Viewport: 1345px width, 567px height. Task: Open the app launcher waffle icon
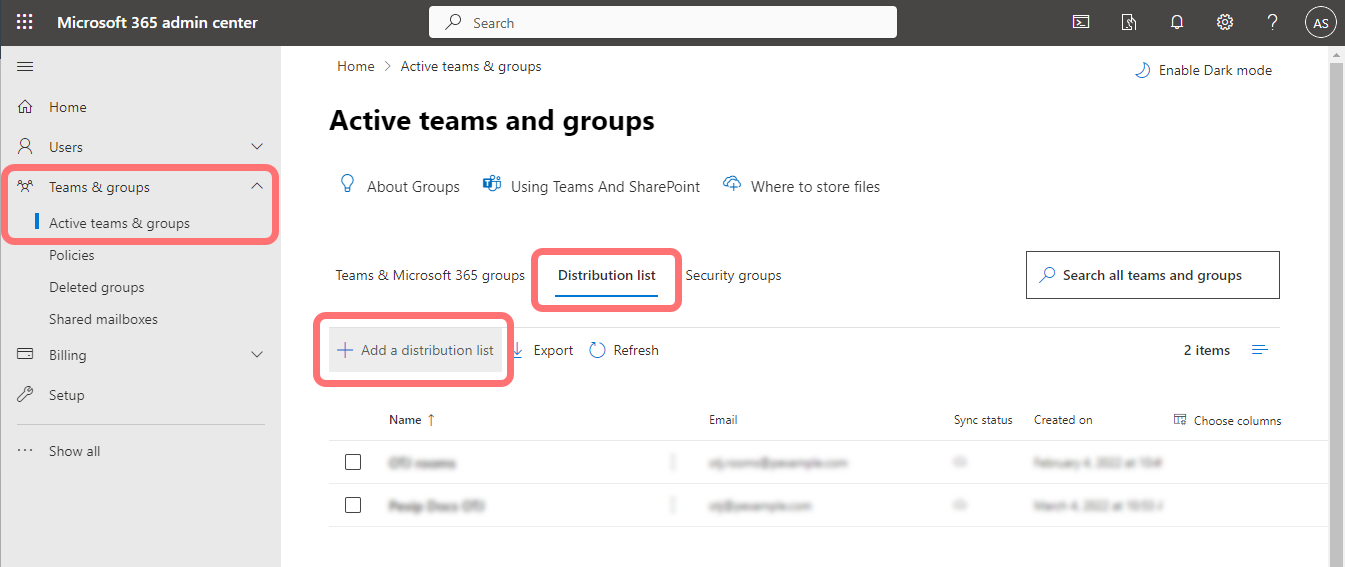point(25,22)
